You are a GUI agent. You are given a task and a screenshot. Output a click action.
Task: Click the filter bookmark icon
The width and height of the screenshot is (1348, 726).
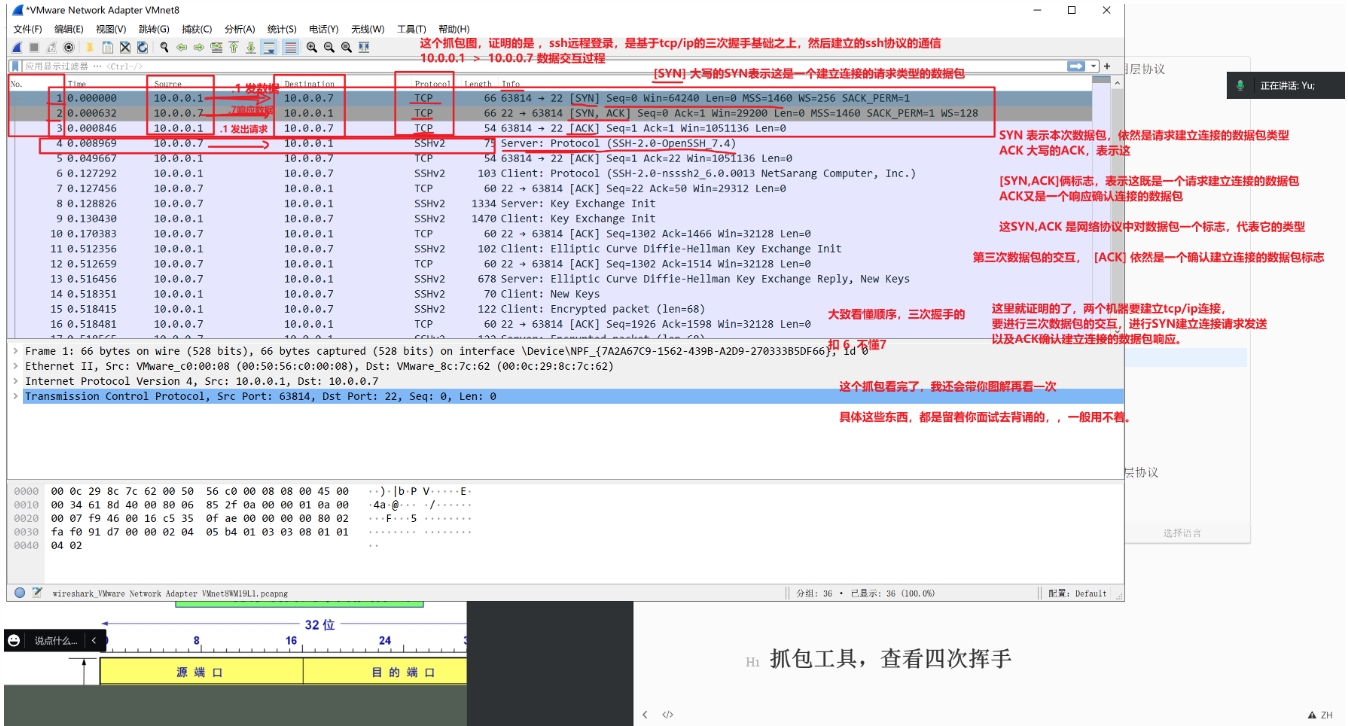pyautogui.click(x=16, y=66)
